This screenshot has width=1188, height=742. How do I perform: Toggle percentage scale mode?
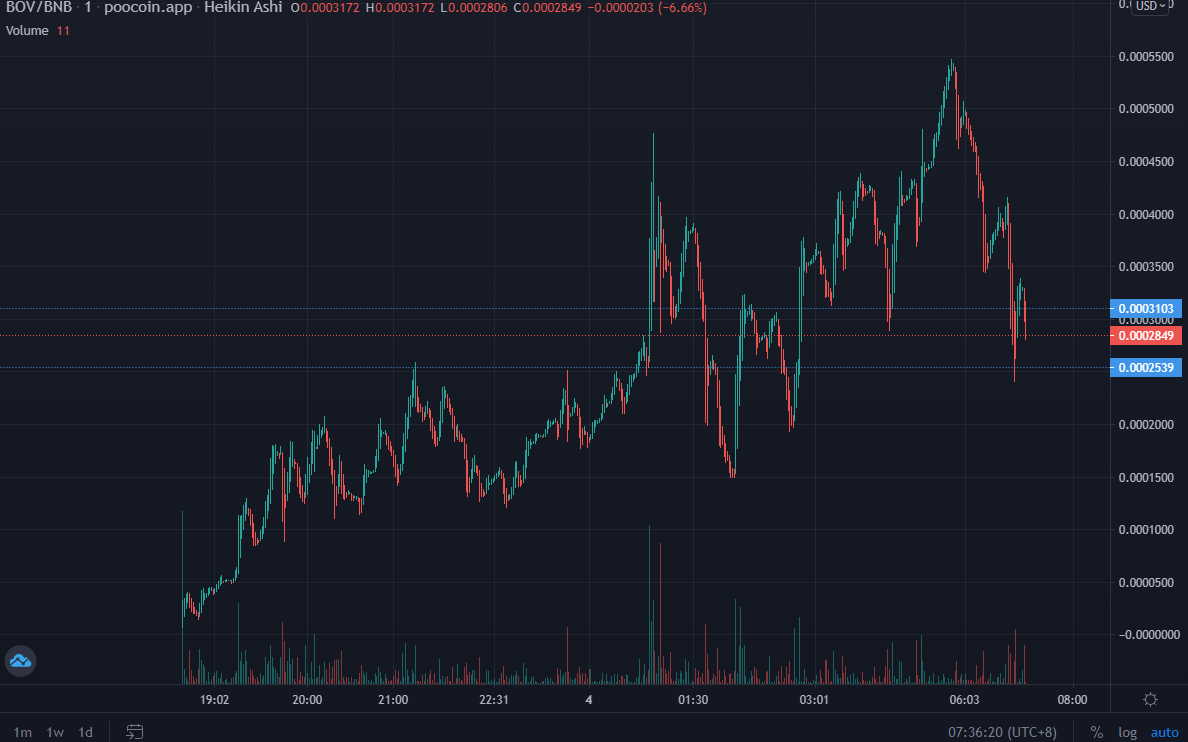(1096, 732)
